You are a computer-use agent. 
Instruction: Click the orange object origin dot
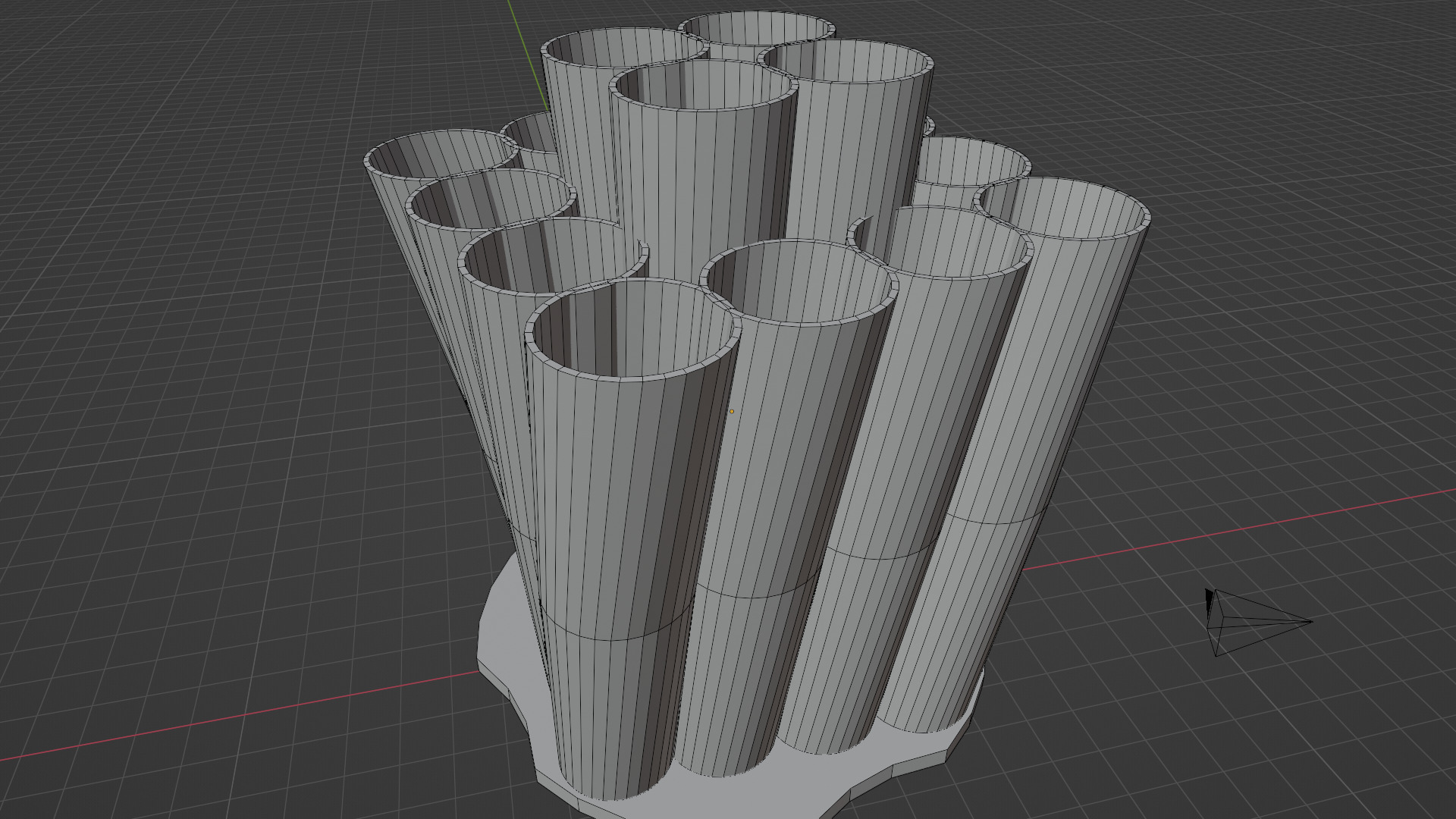(x=732, y=412)
